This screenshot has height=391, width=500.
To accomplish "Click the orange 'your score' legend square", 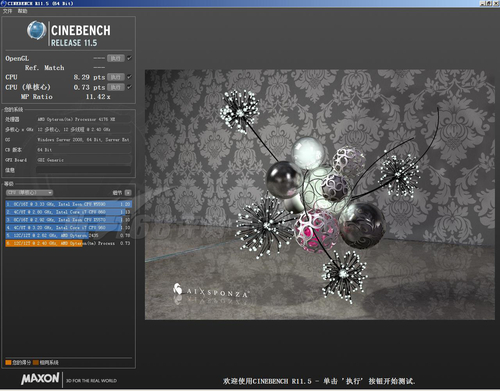I will [8, 362].
